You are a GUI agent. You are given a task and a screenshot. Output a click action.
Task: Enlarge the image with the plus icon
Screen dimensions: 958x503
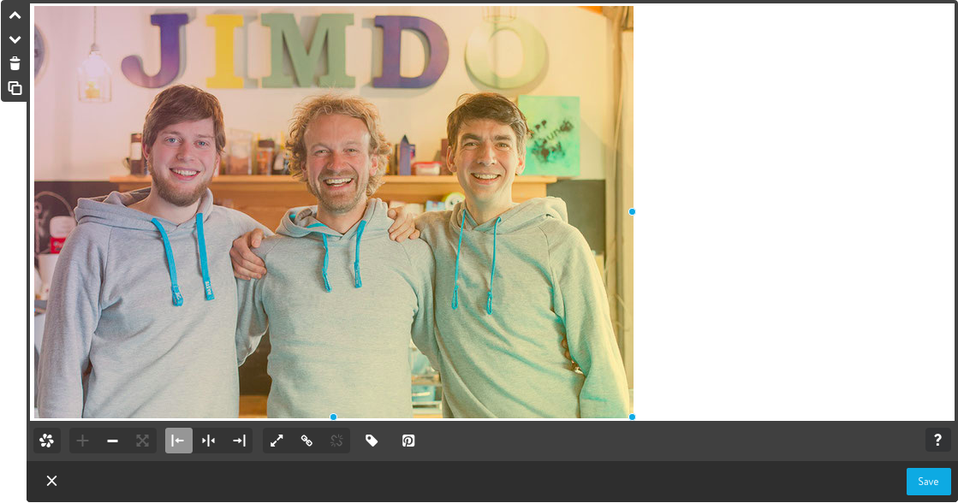82,441
